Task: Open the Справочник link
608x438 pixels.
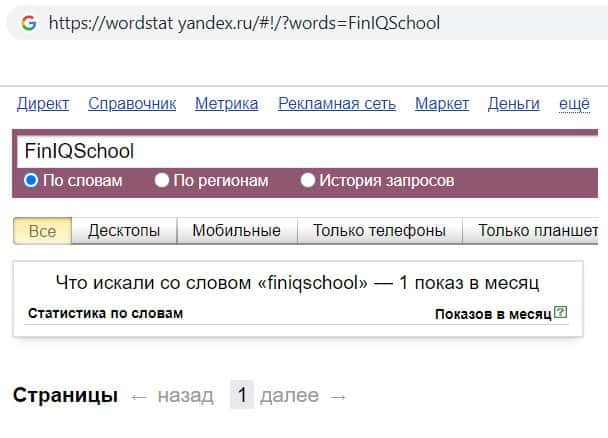Action: pyautogui.click(x=132, y=104)
